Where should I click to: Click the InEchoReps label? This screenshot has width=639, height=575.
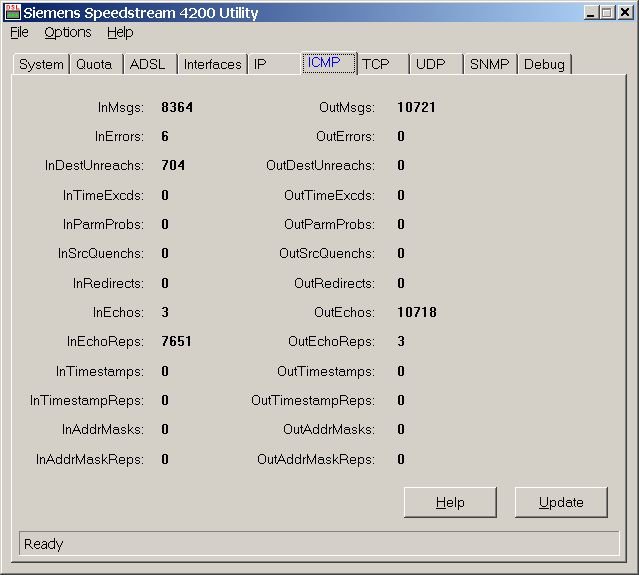click(105, 341)
